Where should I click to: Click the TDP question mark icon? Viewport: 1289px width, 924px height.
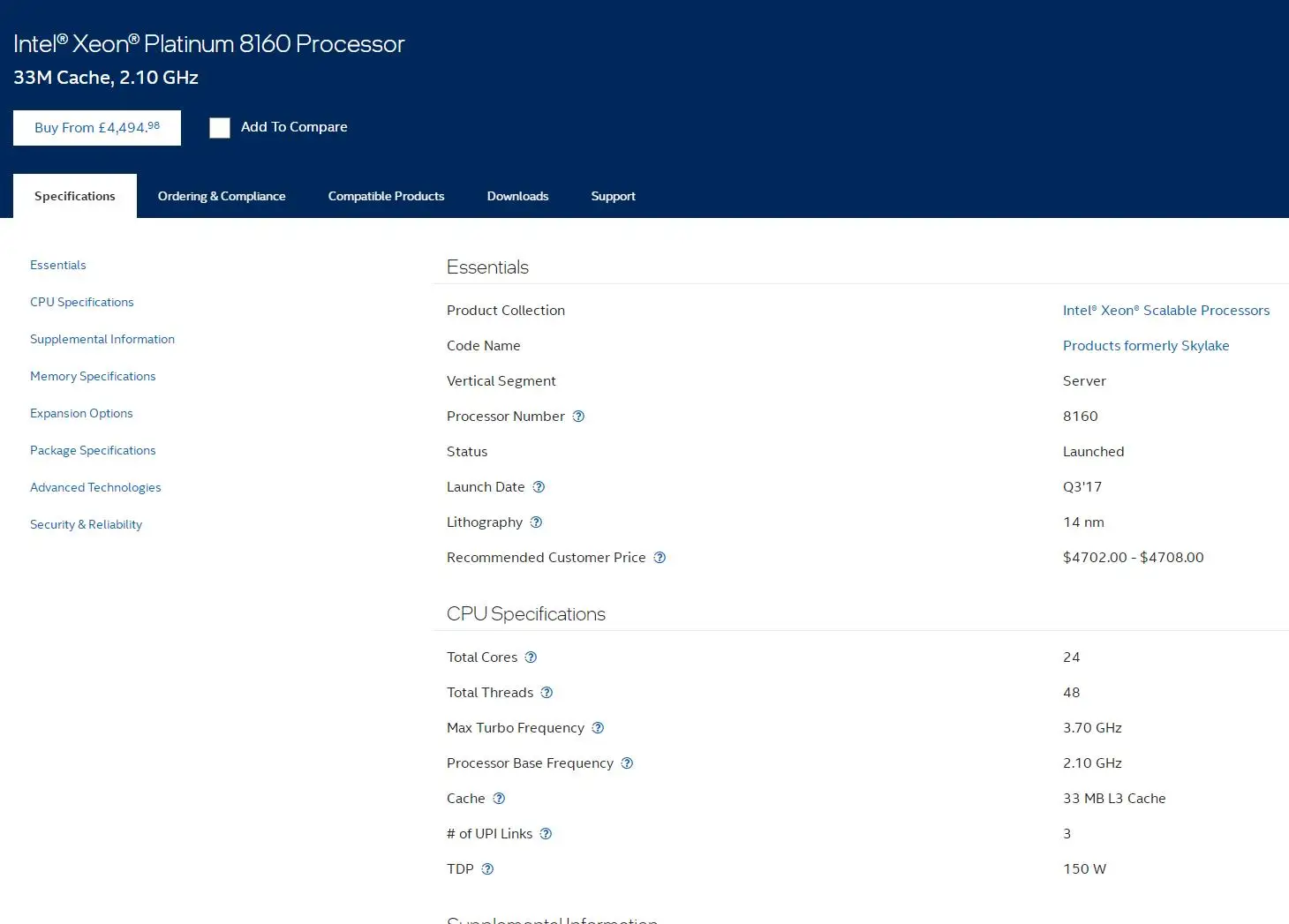487,869
